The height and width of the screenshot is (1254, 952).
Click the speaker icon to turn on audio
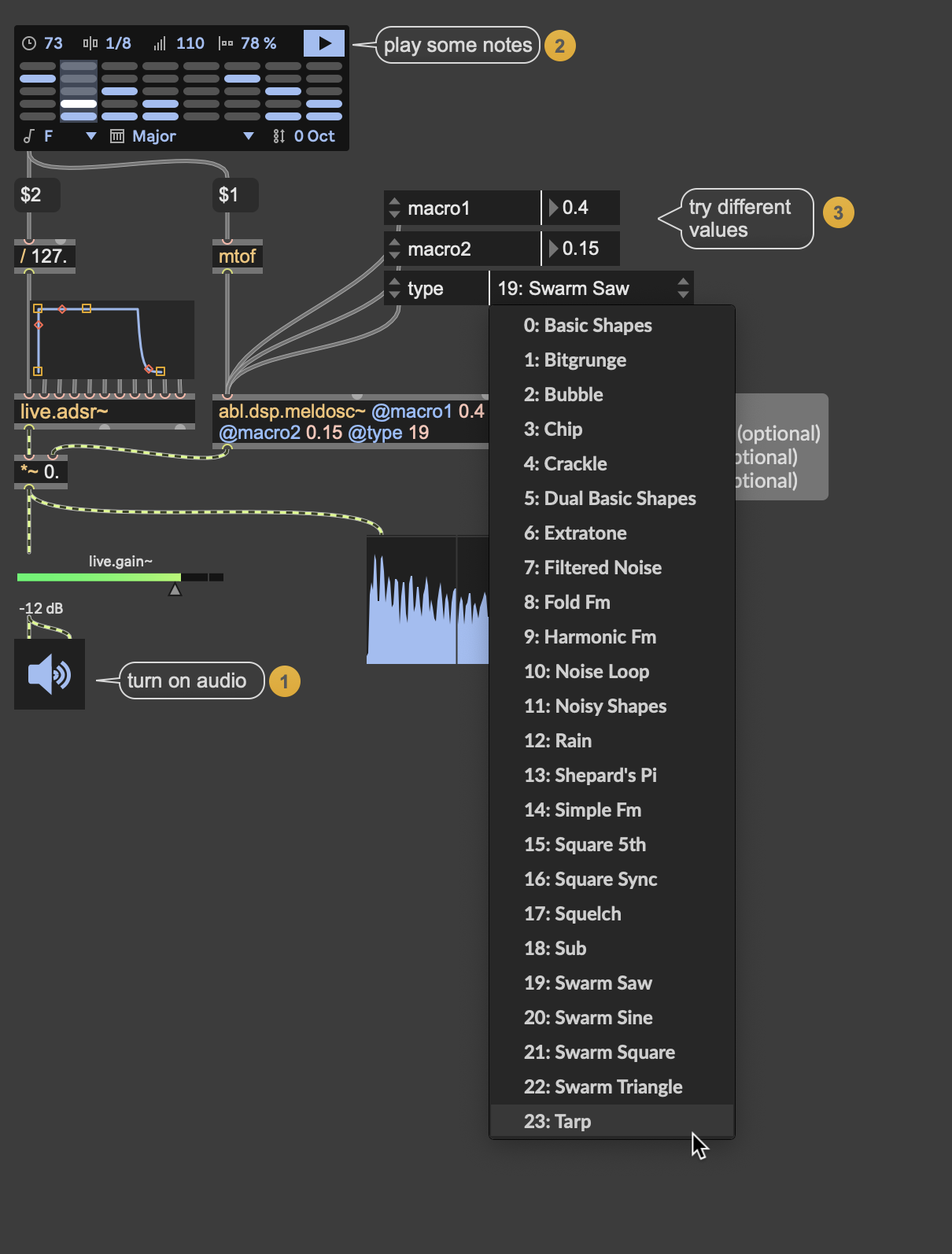pos(49,674)
